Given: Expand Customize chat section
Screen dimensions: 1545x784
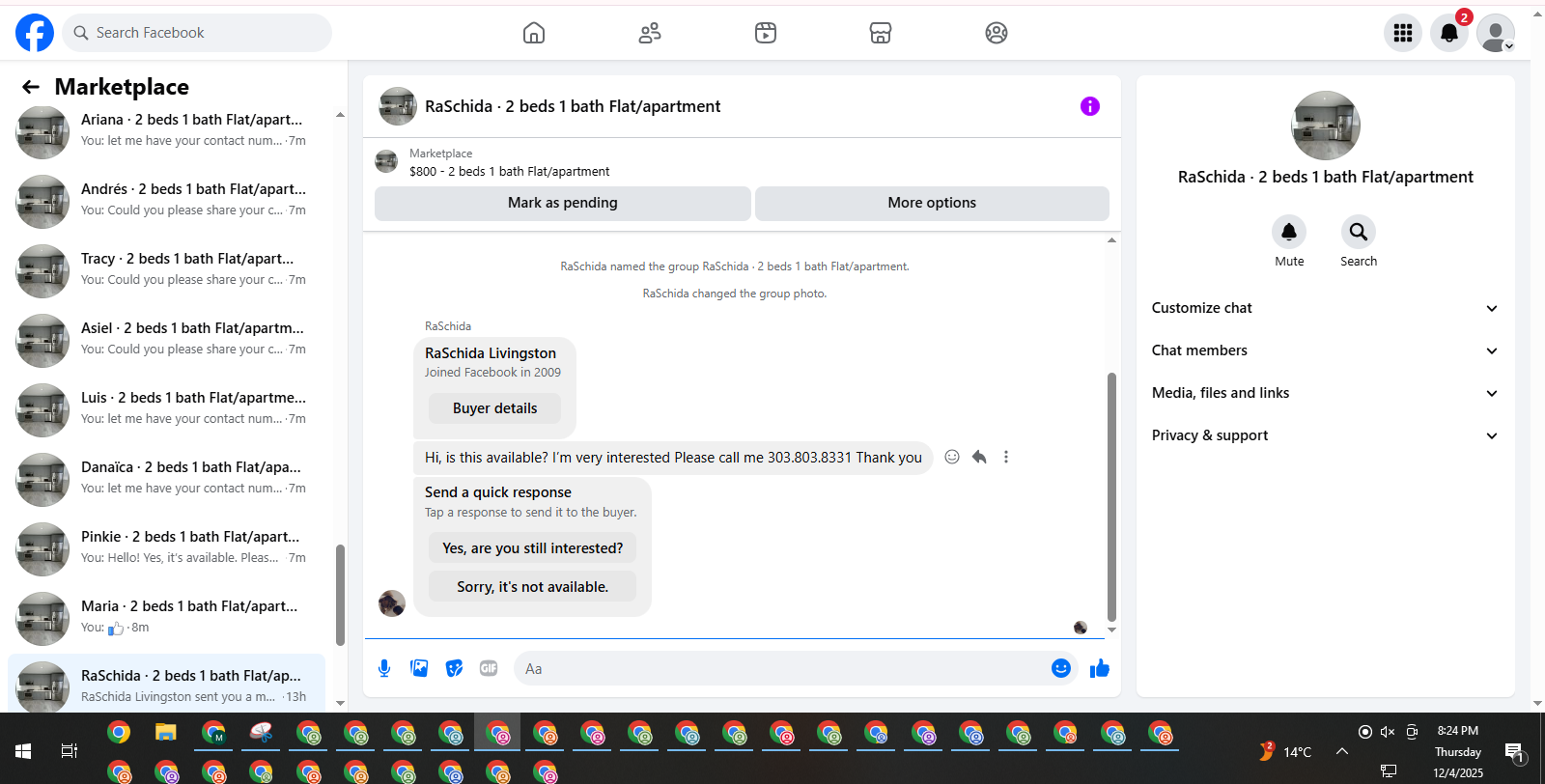Looking at the screenshot, I should coord(1325,308).
